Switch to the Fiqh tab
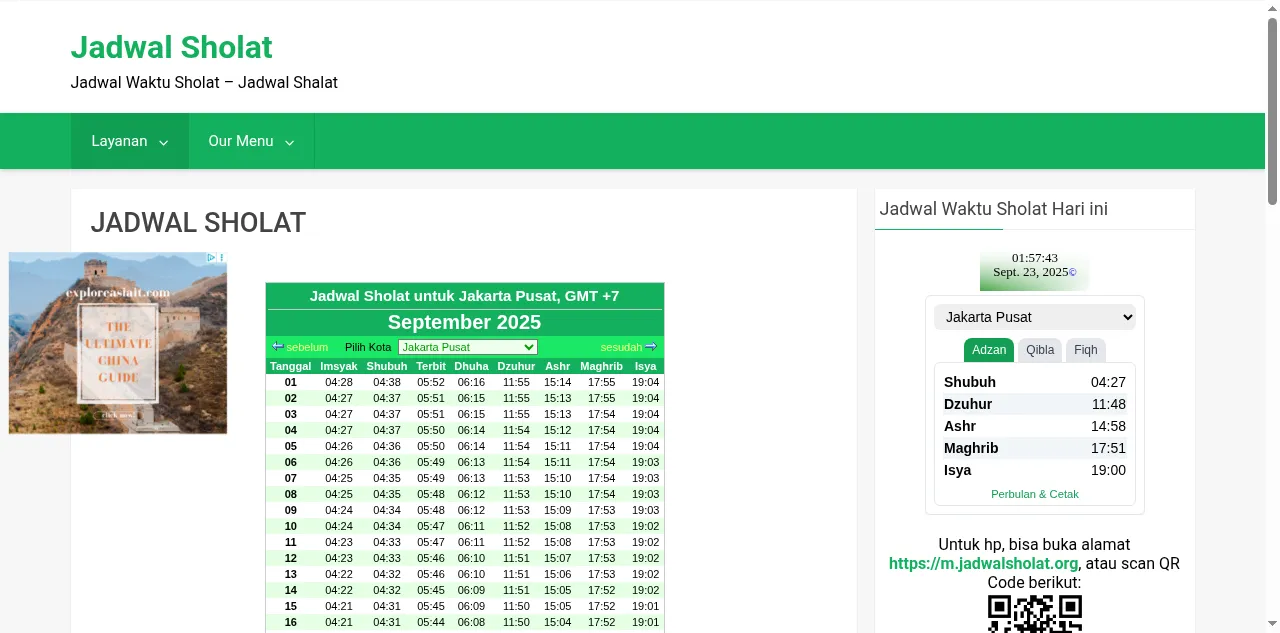 pyautogui.click(x=1086, y=350)
